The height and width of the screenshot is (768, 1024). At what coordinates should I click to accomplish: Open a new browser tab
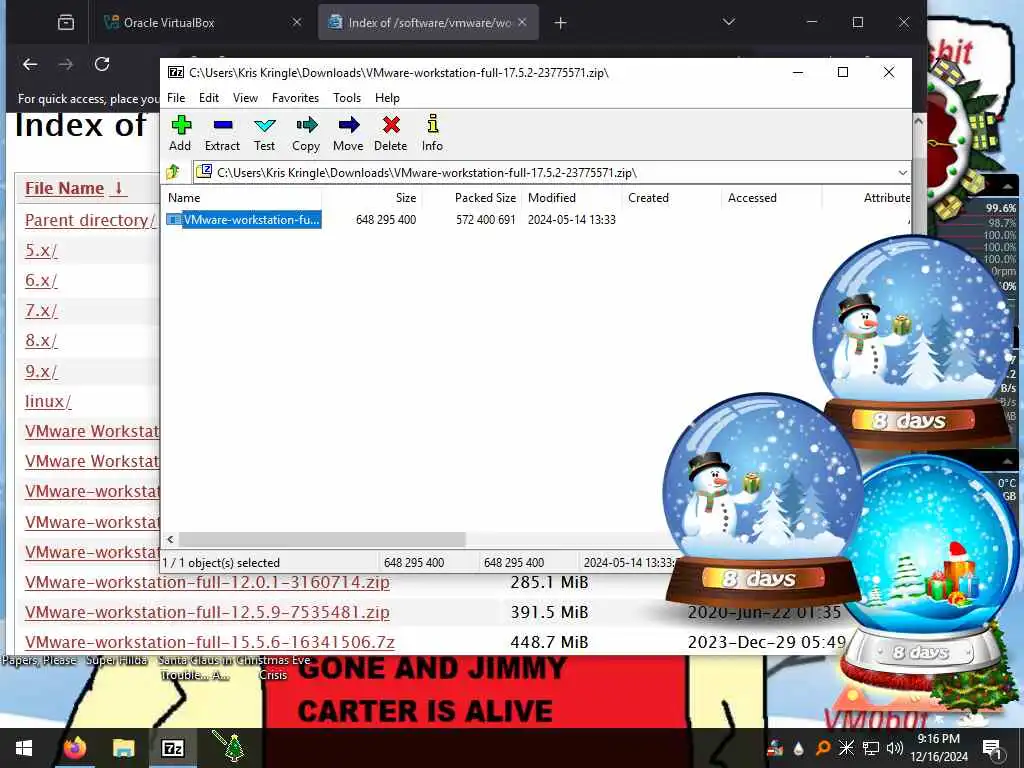560,23
